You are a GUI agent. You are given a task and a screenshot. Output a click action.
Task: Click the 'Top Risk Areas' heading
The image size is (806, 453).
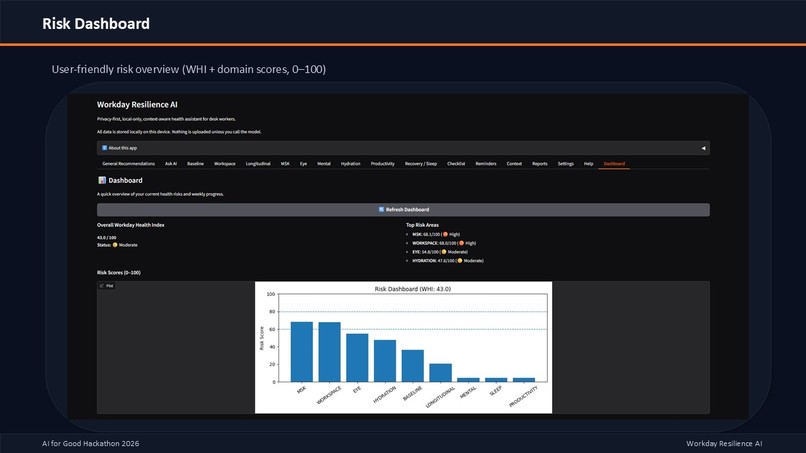point(423,225)
